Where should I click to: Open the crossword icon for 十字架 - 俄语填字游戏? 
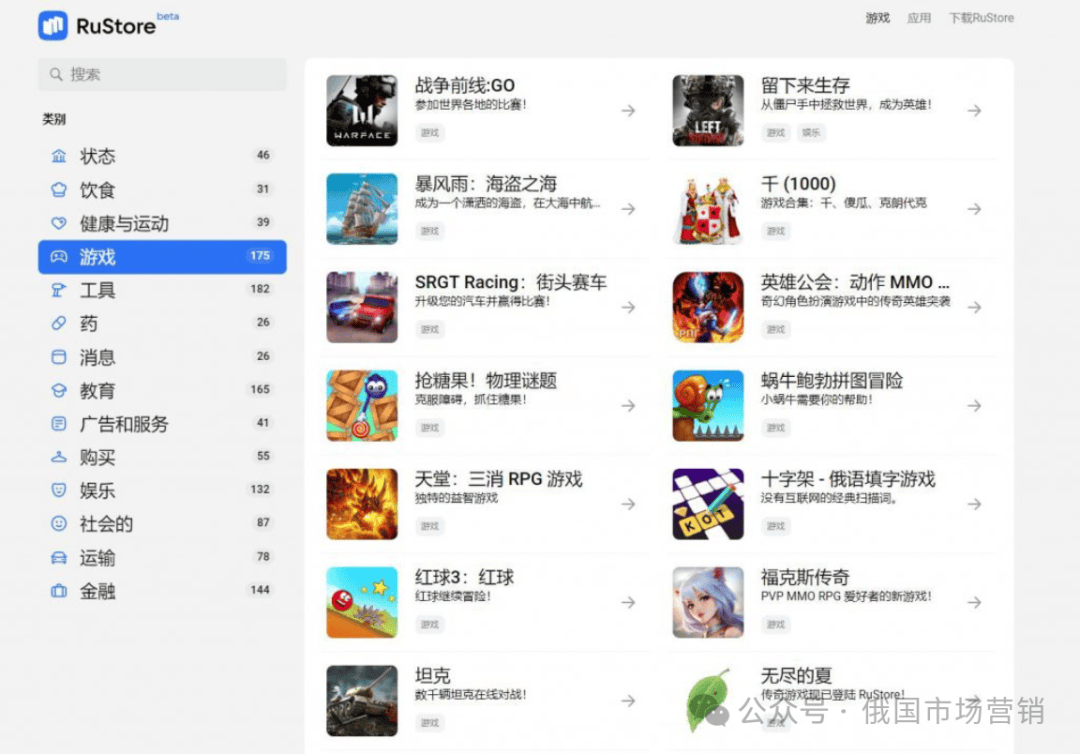pos(708,504)
